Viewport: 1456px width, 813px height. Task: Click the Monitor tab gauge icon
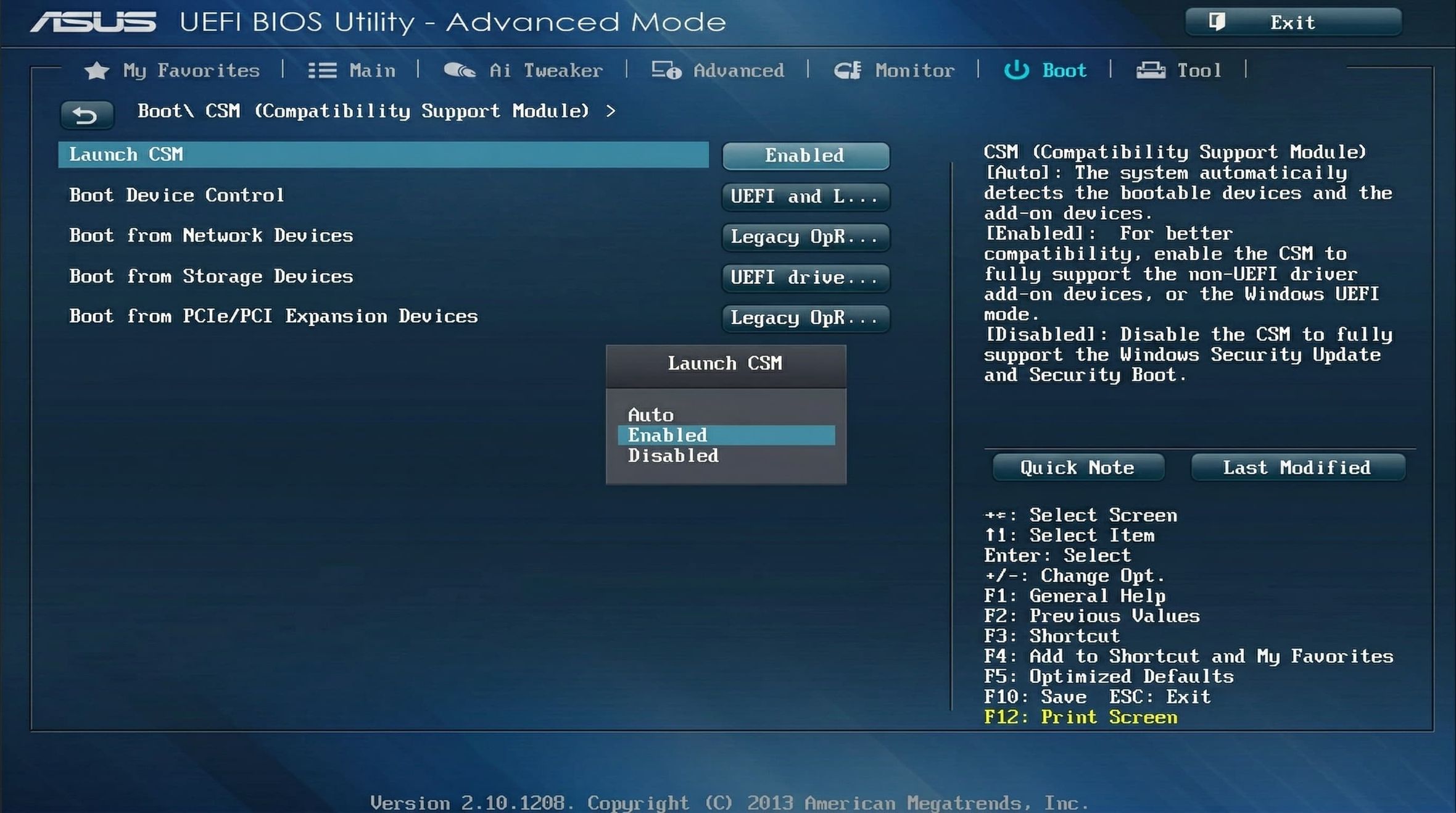pyautogui.click(x=848, y=71)
